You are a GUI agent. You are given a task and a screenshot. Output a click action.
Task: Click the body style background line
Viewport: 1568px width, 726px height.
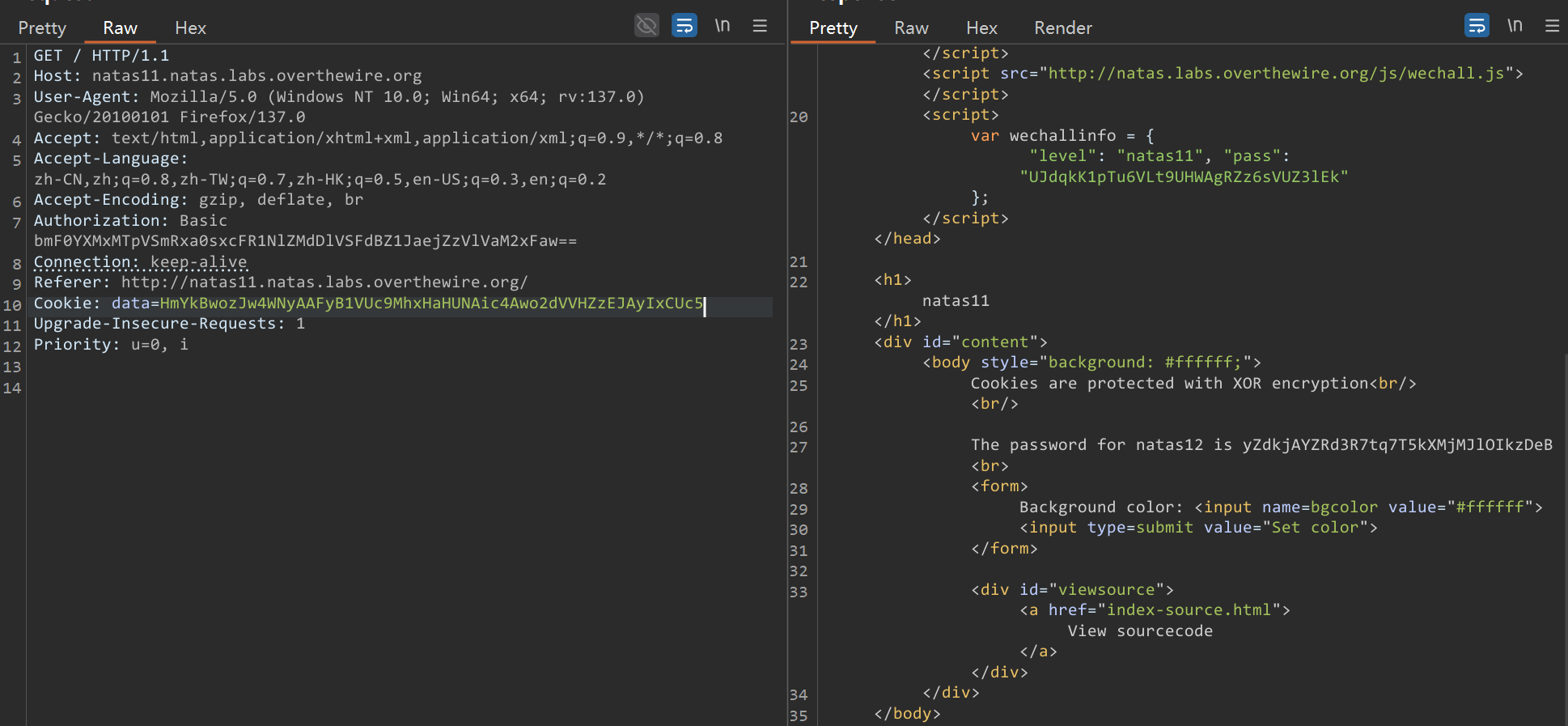point(1091,363)
